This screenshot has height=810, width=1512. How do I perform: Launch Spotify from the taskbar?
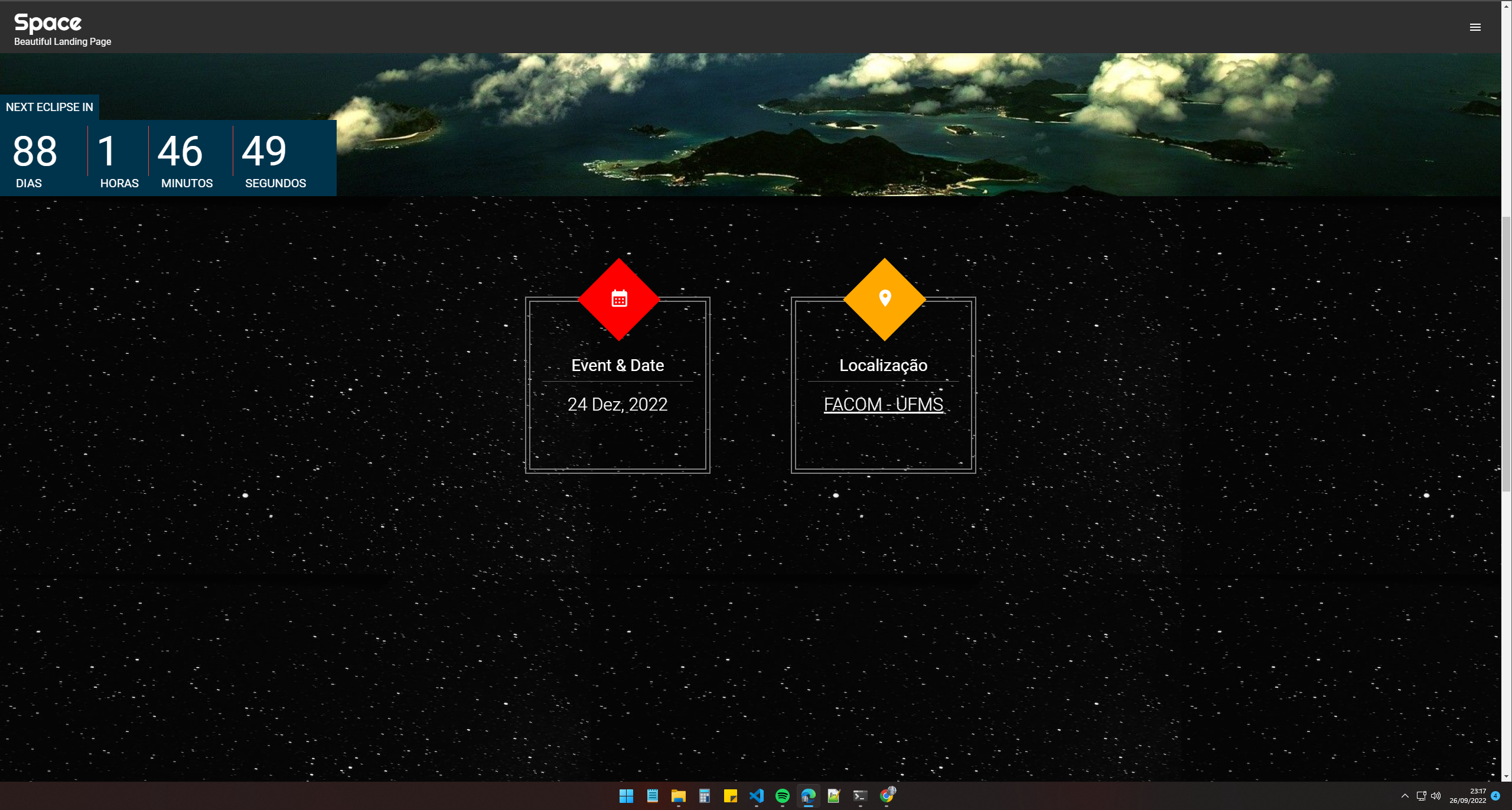tap(782, 796)
